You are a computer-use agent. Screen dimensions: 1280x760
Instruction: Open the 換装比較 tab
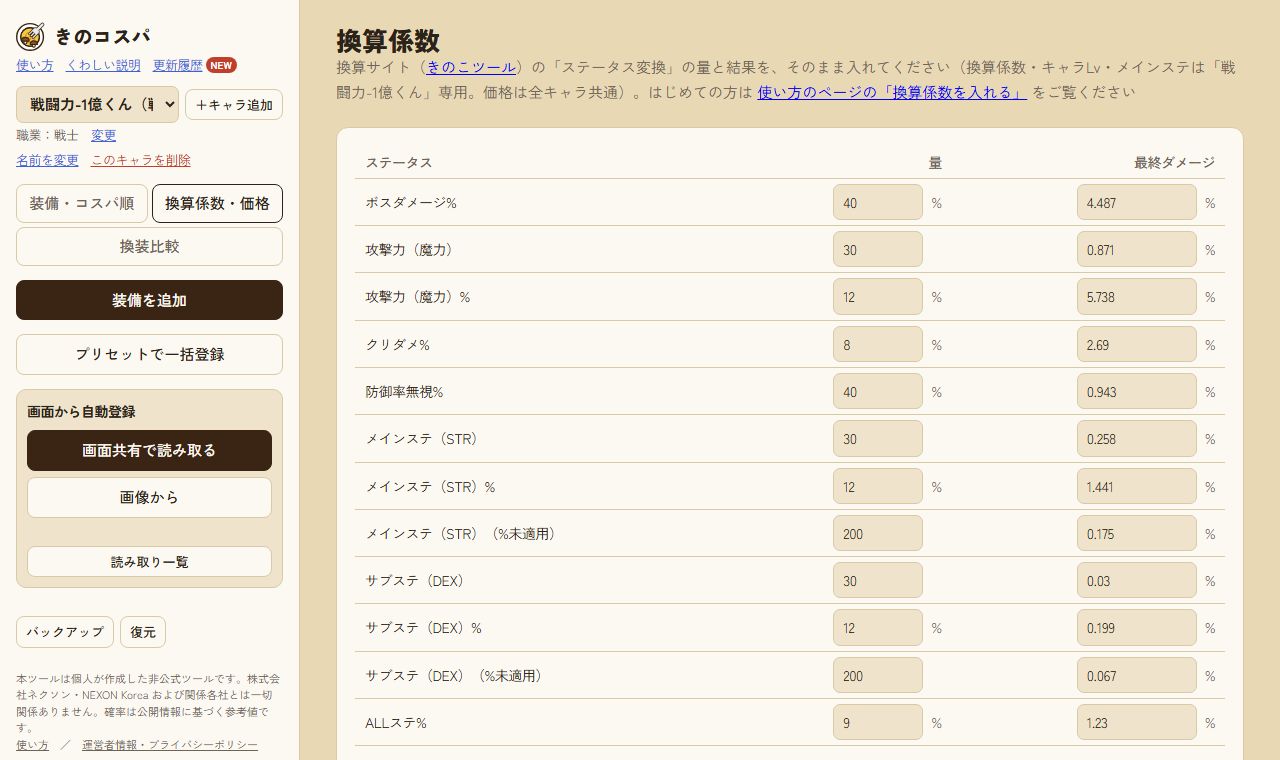pyautogui.click(x=149, y=246)
